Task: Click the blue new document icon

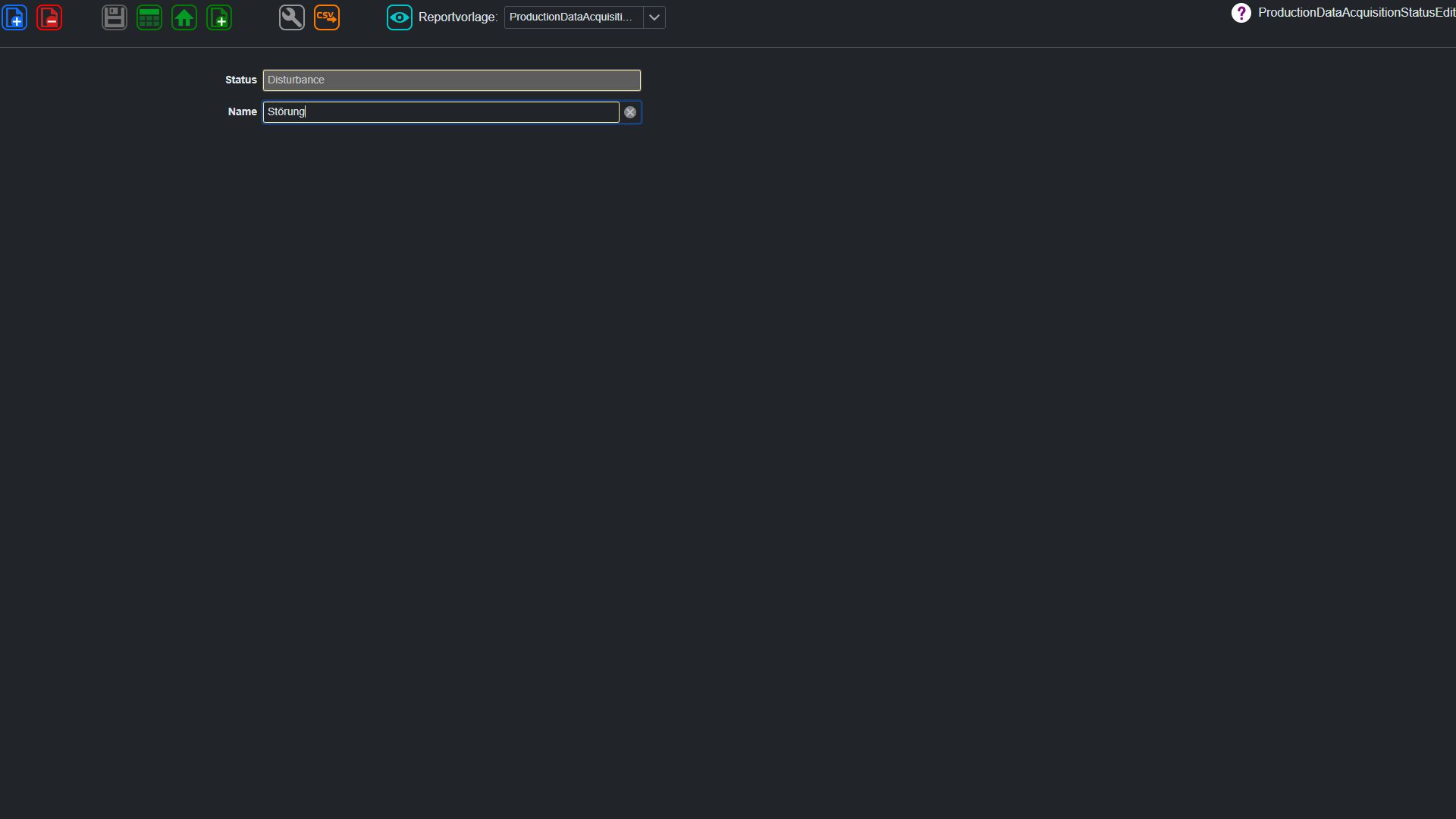Action: [x=14, y=17]
